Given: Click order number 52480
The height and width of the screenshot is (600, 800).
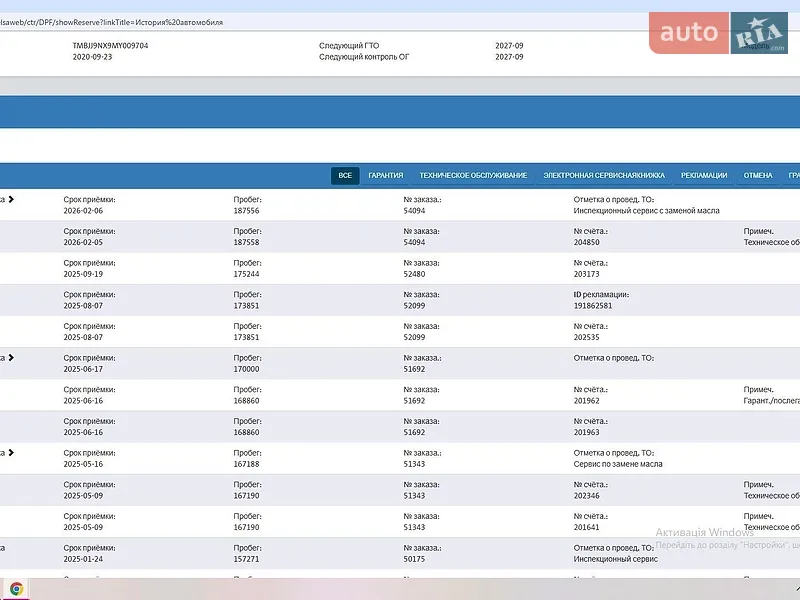Looking at the screenshot, I should [x=414, y=274].
